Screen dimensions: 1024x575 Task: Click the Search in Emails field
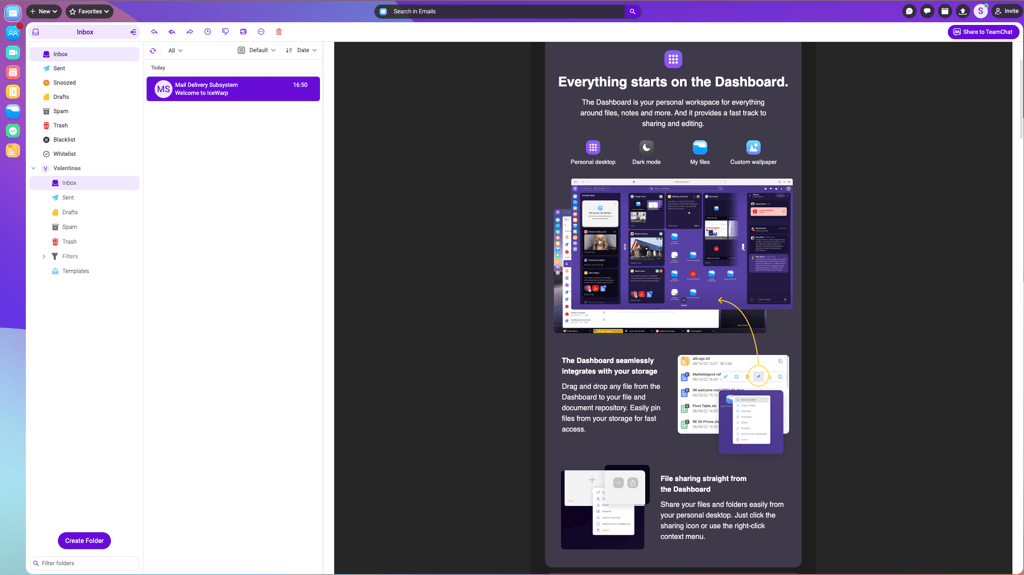pyautogui.click(x=502, y=11)
